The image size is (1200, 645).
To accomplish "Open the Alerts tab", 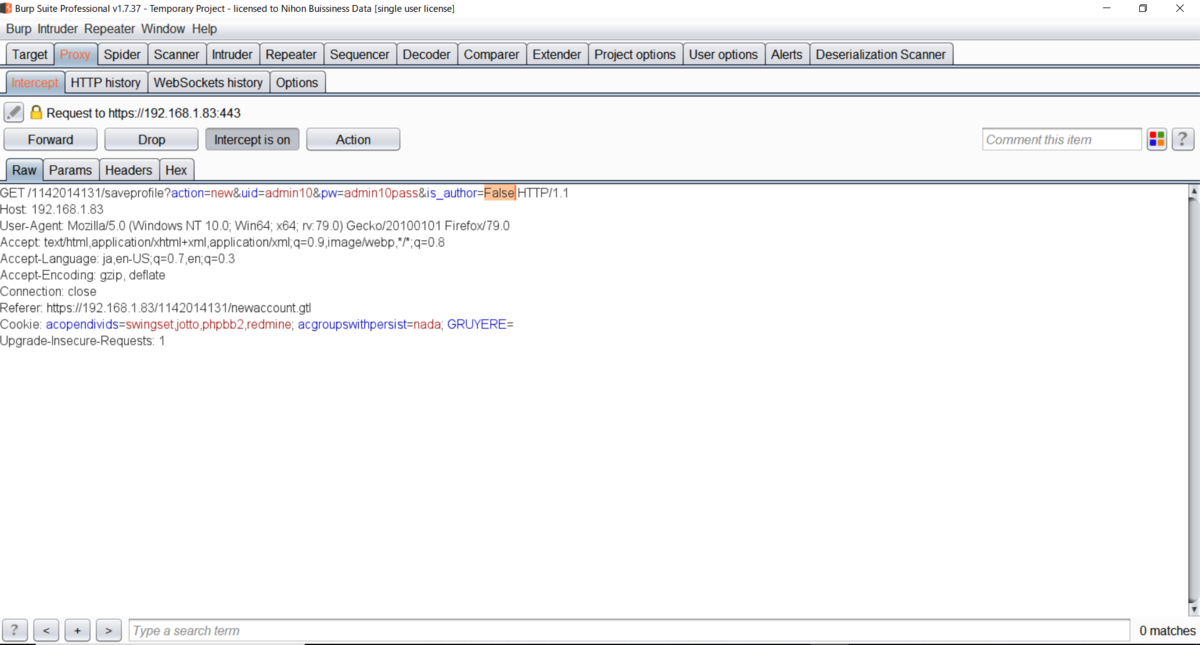I will [787, 54].
